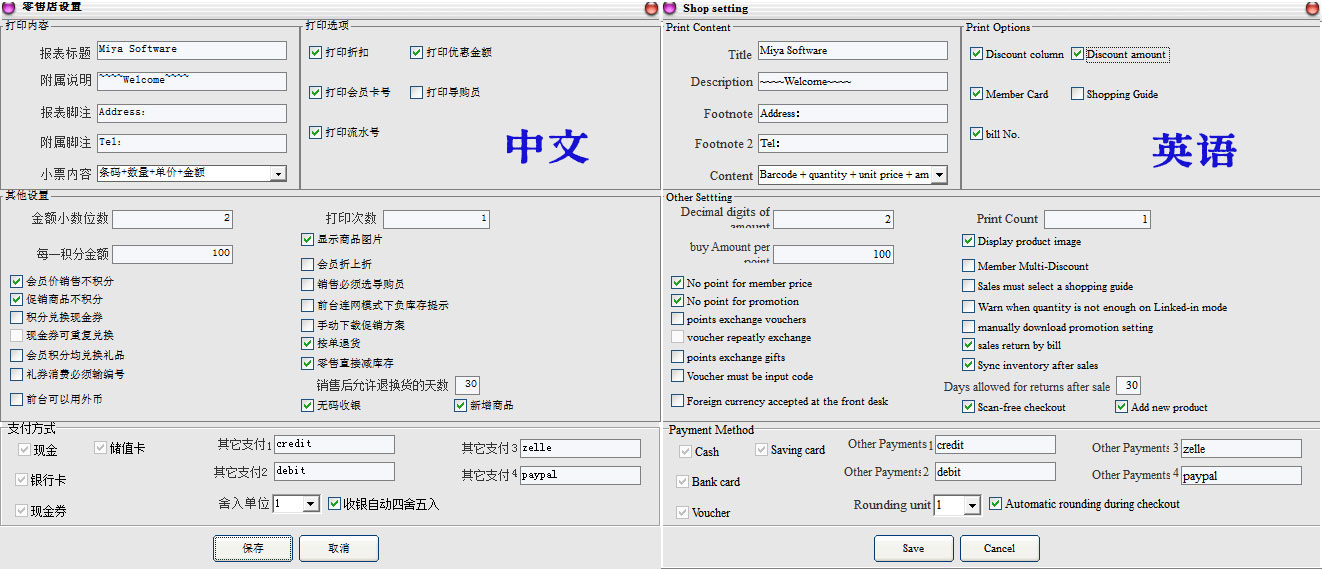Click Other Payments 3 field with zelle
This screenshot has height=569, width=1322.
click(x=1241, y=449)
